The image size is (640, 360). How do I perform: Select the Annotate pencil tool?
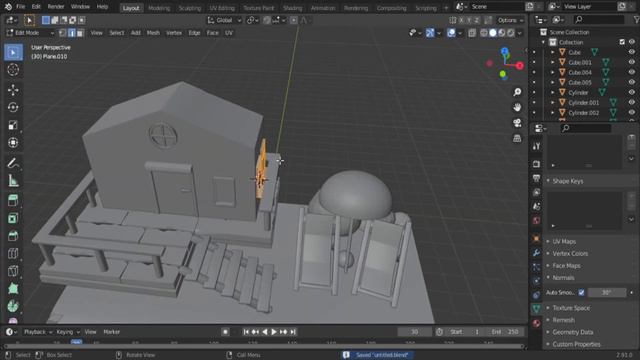point(13,163)
